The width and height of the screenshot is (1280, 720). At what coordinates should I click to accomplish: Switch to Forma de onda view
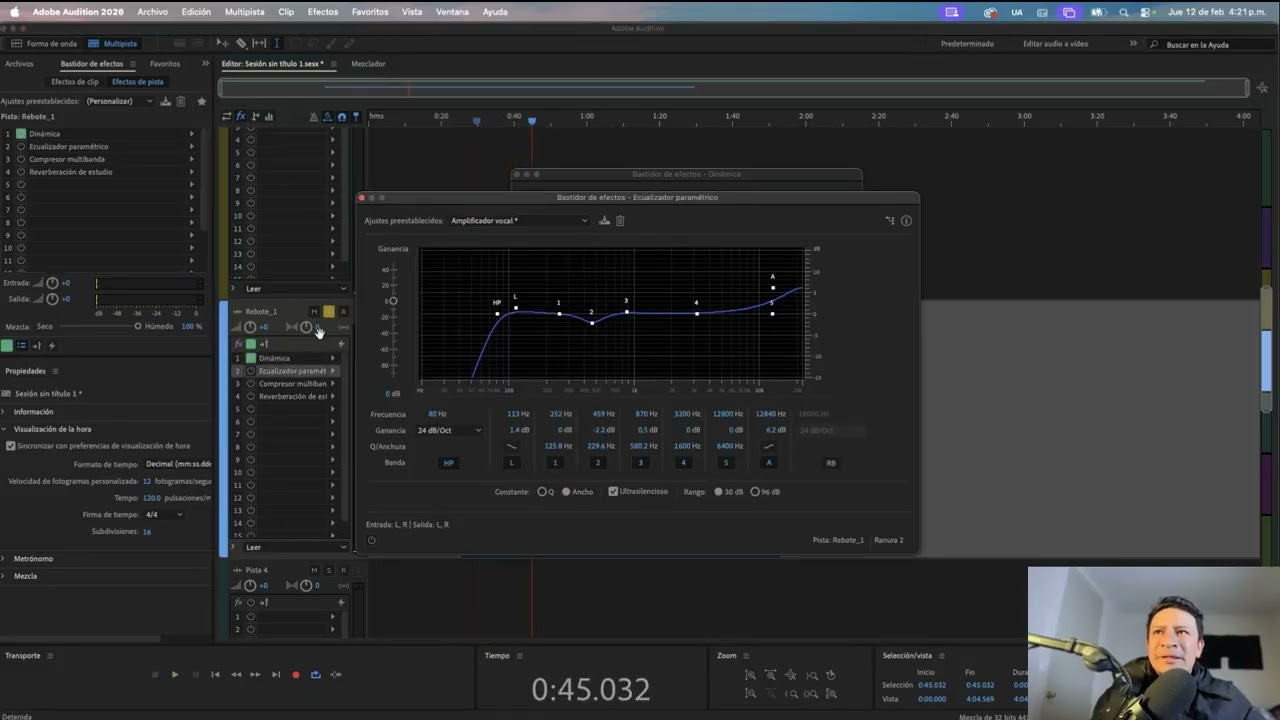[44, 44]
